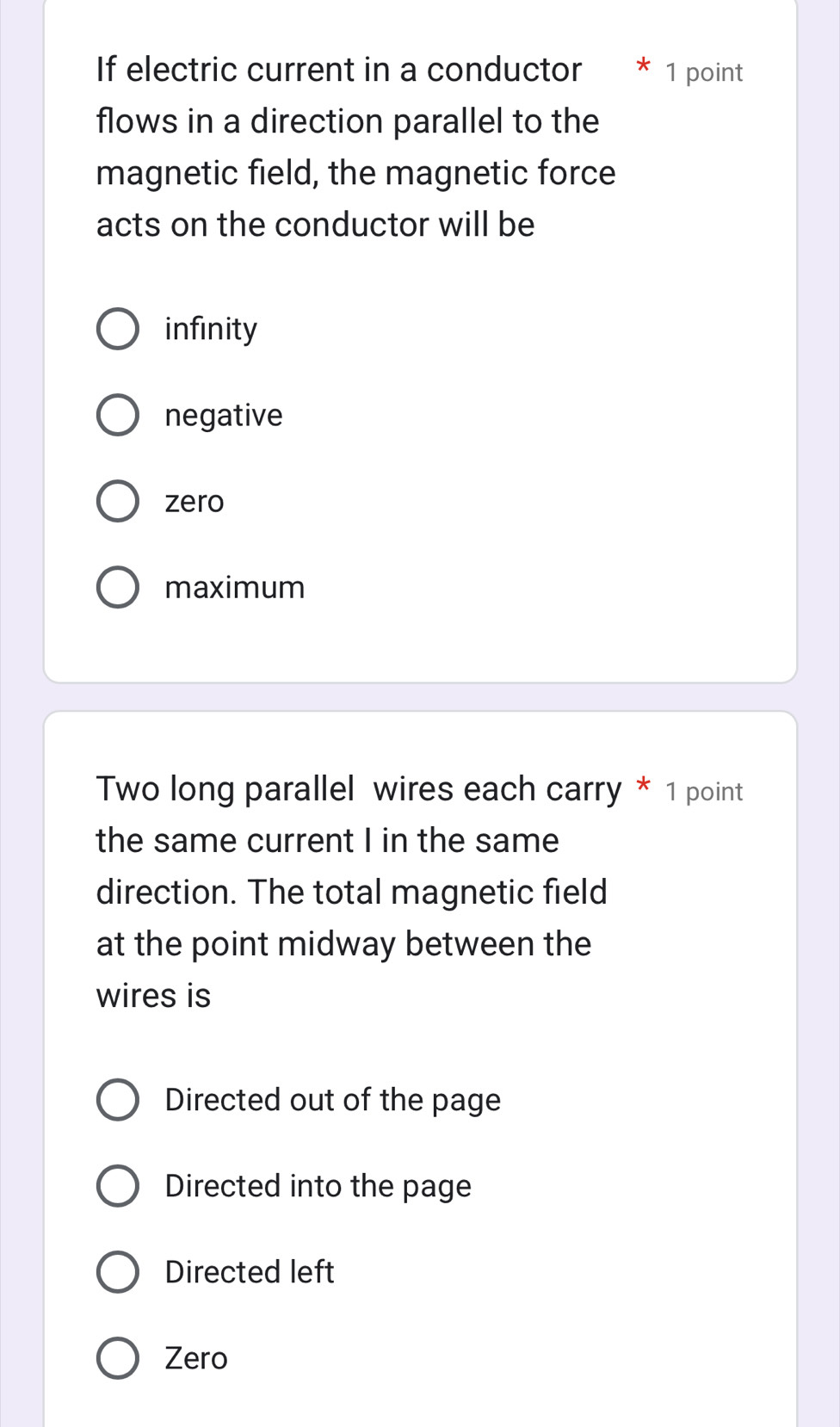Pick the capitalized 'Zero' radio button
Screen dimensions: 840x1427
117,1358
